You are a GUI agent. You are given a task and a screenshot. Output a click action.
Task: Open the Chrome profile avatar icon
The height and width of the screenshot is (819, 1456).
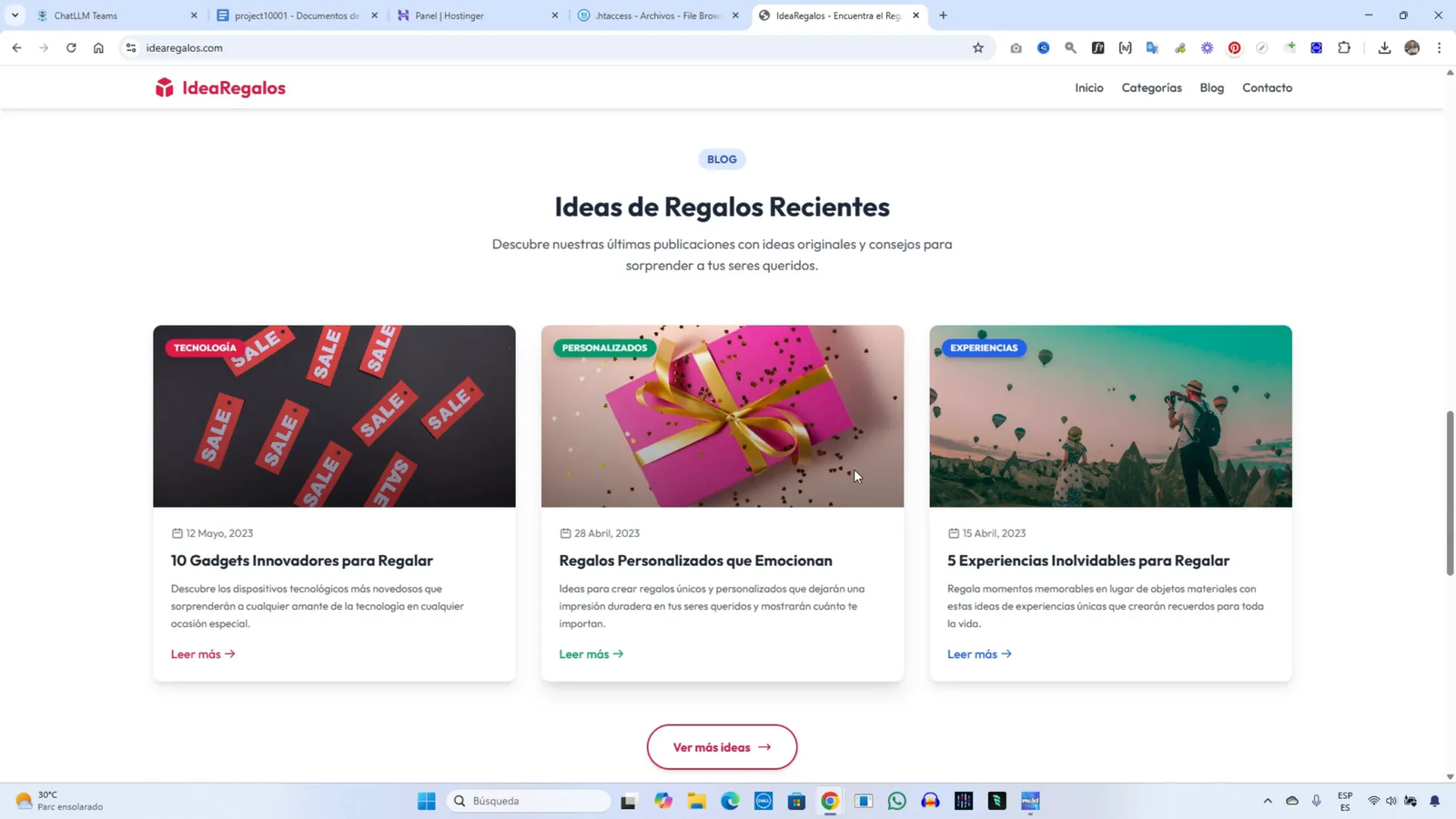click(x=1411, y=47)
